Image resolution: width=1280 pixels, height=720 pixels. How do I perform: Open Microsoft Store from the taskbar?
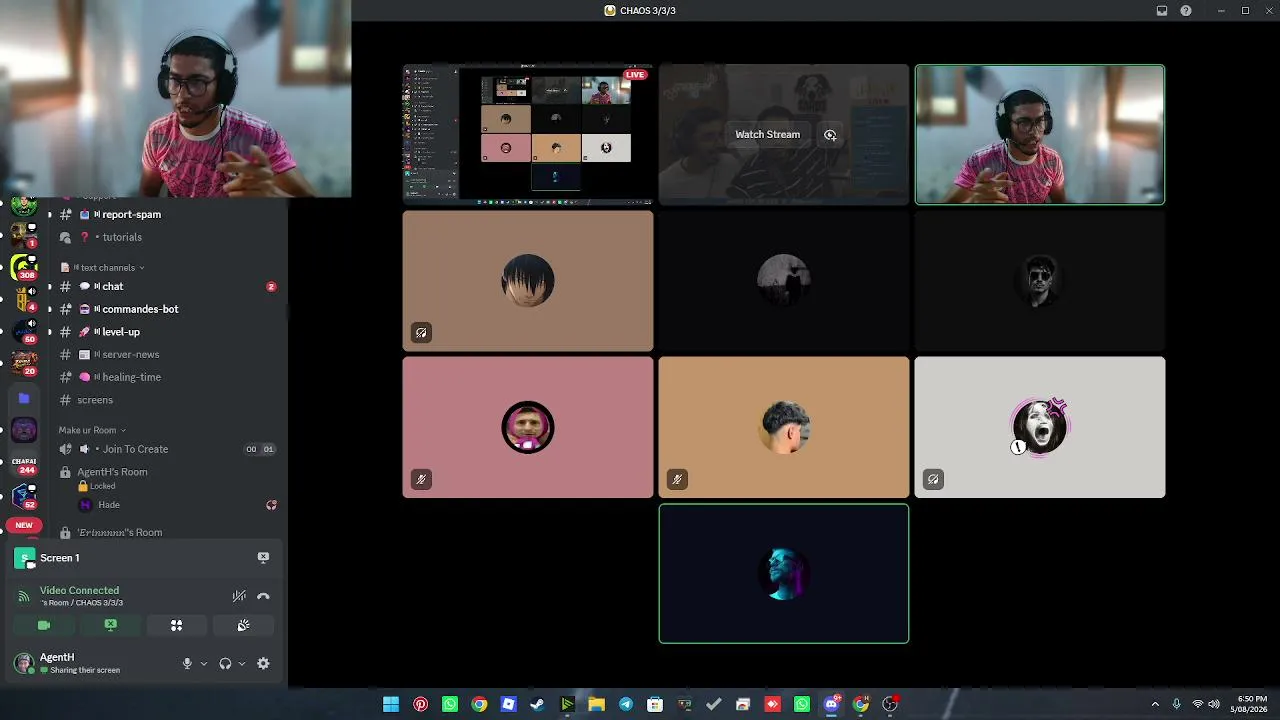pos(655,704)
